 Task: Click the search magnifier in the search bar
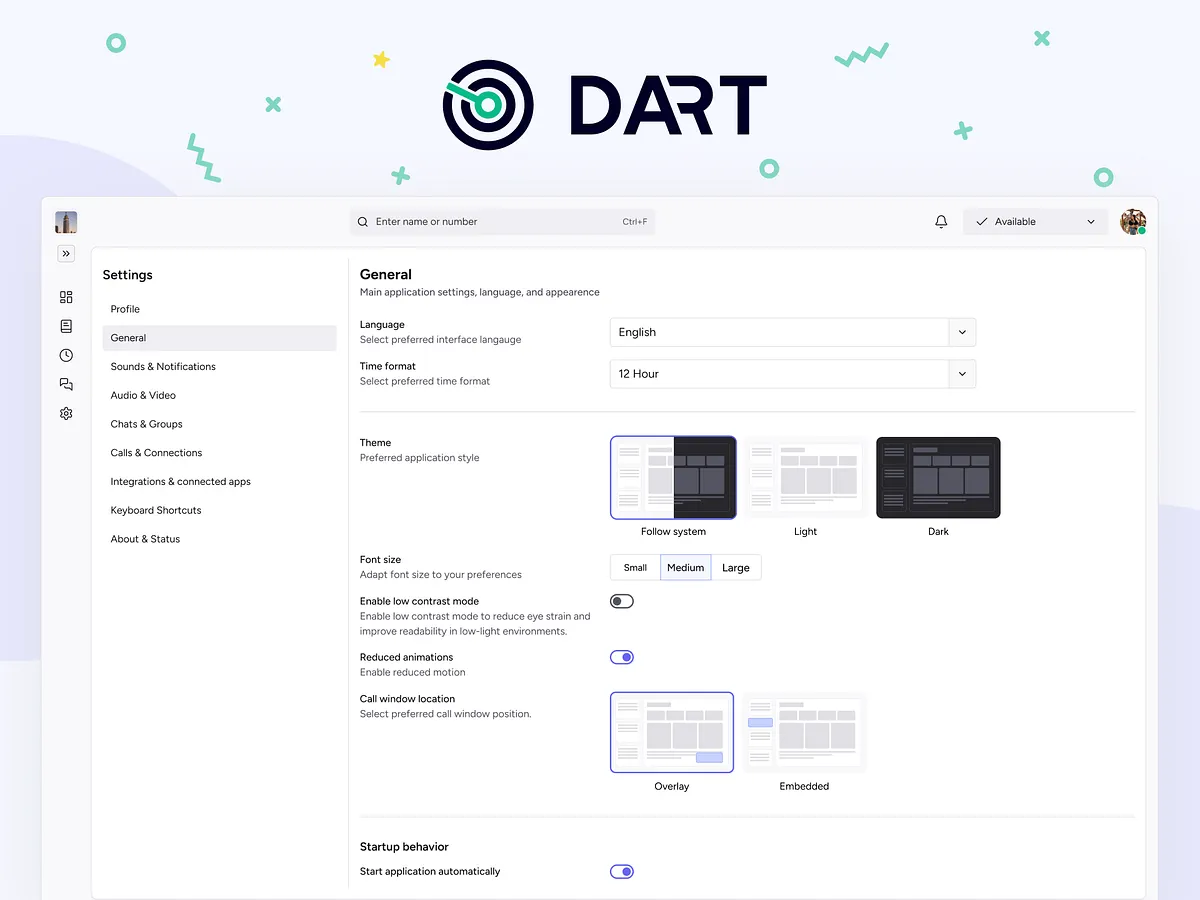[362, 221]
